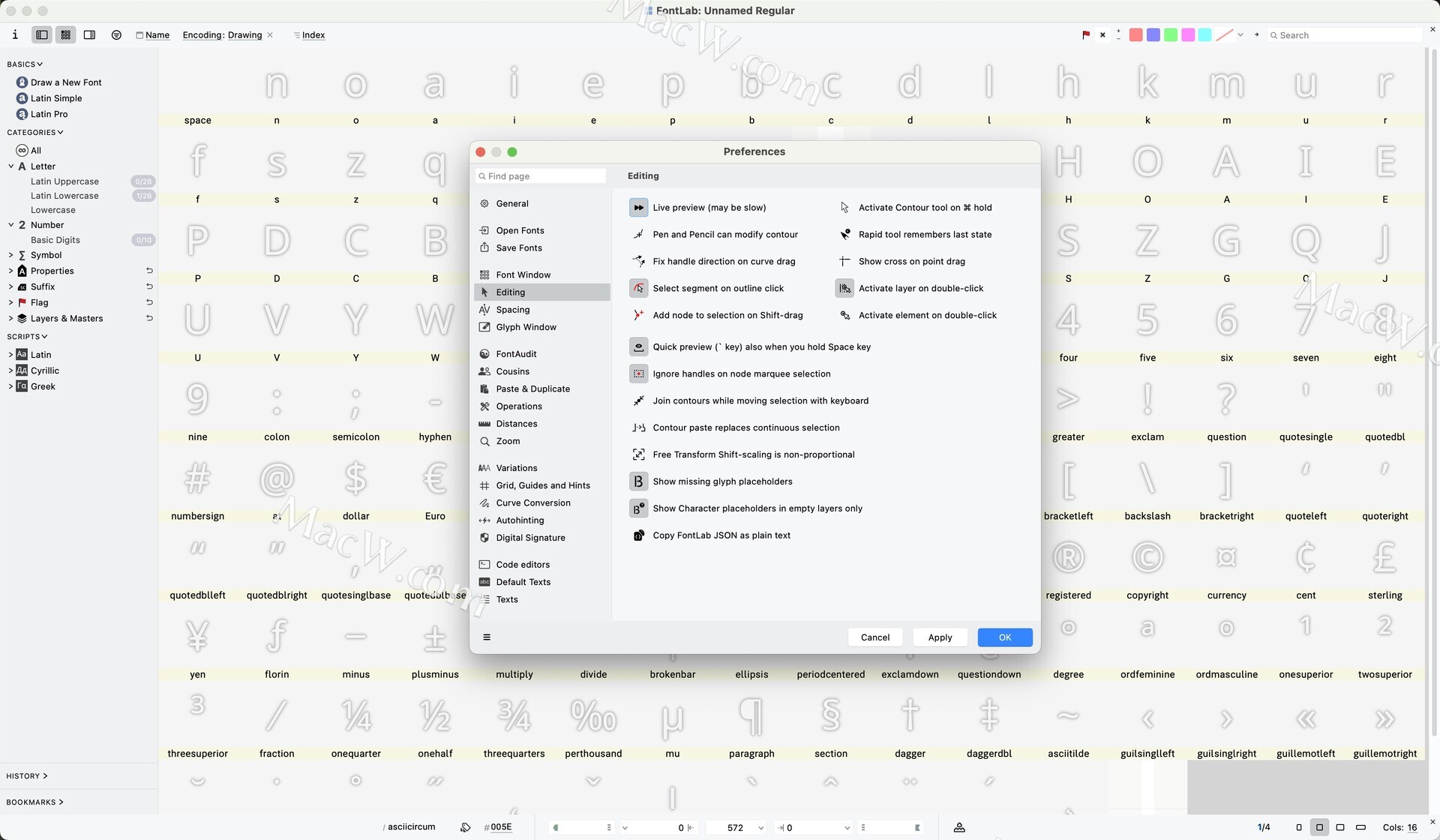
Task: Click Show missing glyph placeholders icon
Action: pos(638,482)
